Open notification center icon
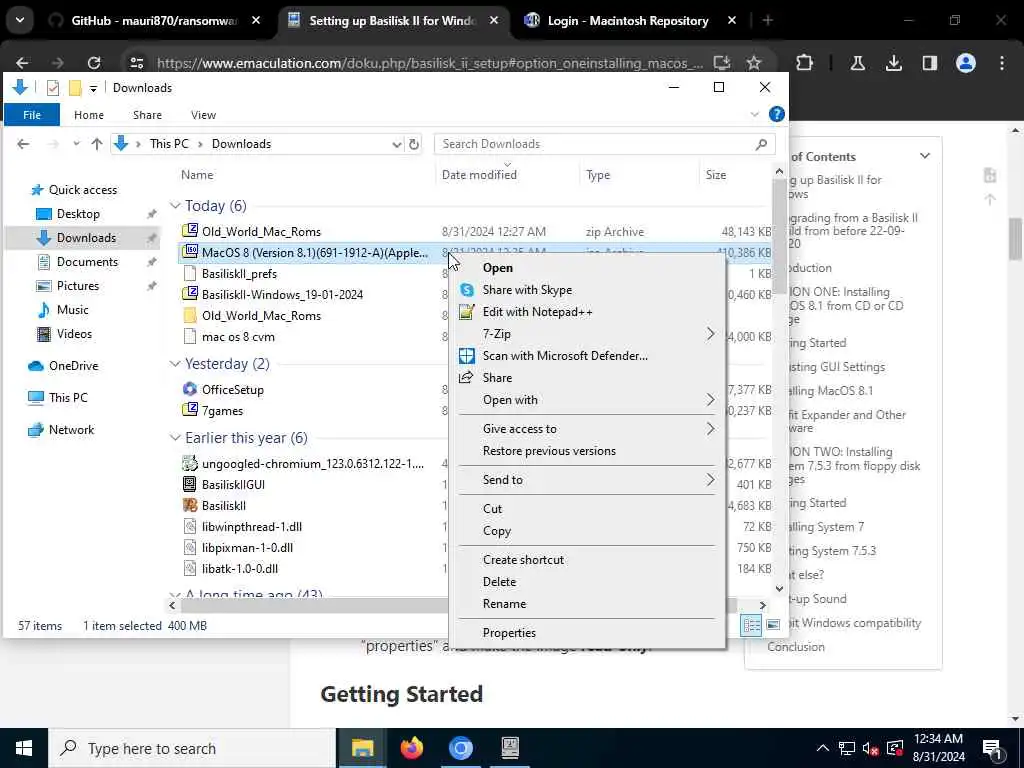Image resolution: width=1024 pixels, height=768 pixels. coord(993,748)
